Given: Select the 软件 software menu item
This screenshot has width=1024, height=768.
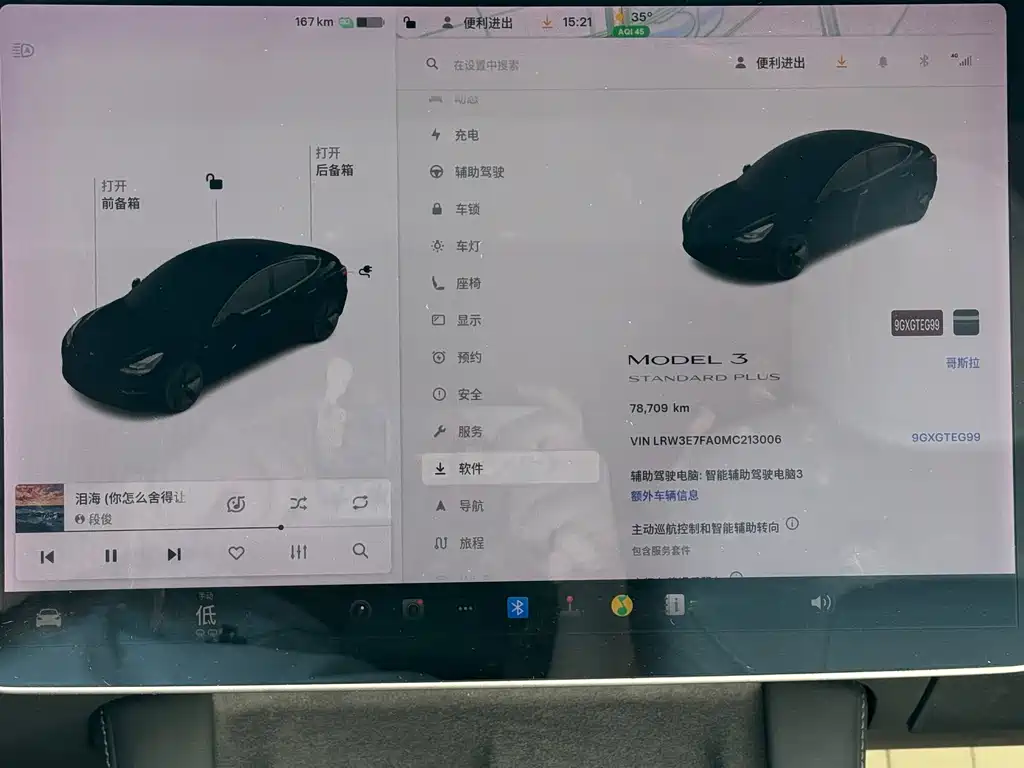Looking at the screenshot, I should (510, 468).
